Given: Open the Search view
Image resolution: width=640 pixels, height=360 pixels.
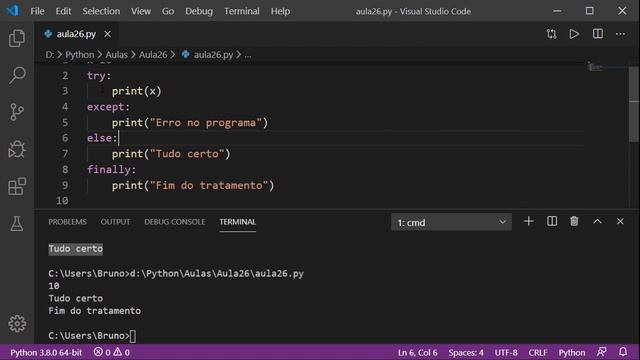Looking at the screenshot, I should [x=17, y=75].
